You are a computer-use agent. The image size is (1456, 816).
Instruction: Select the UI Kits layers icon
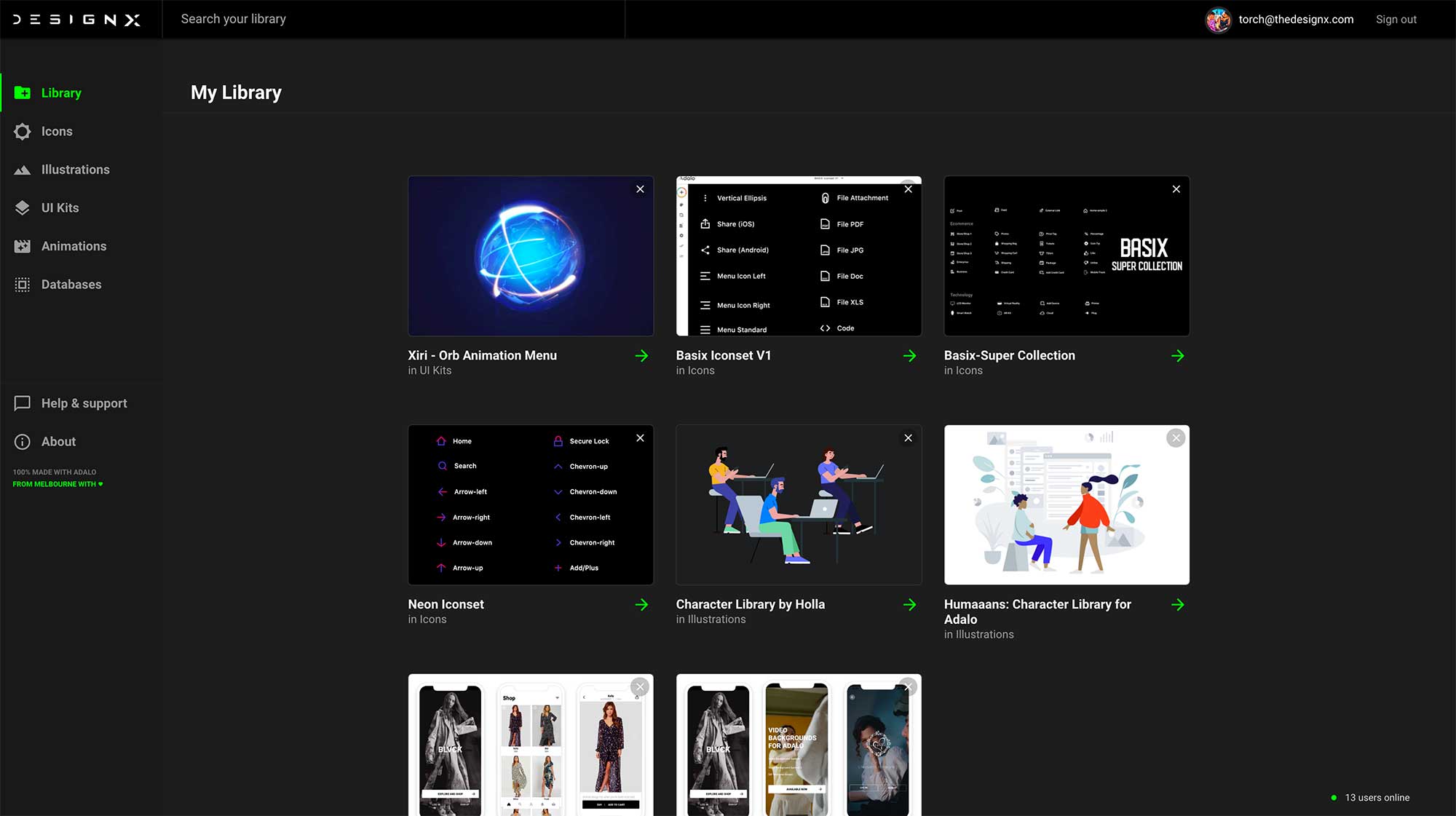[23, 208]
